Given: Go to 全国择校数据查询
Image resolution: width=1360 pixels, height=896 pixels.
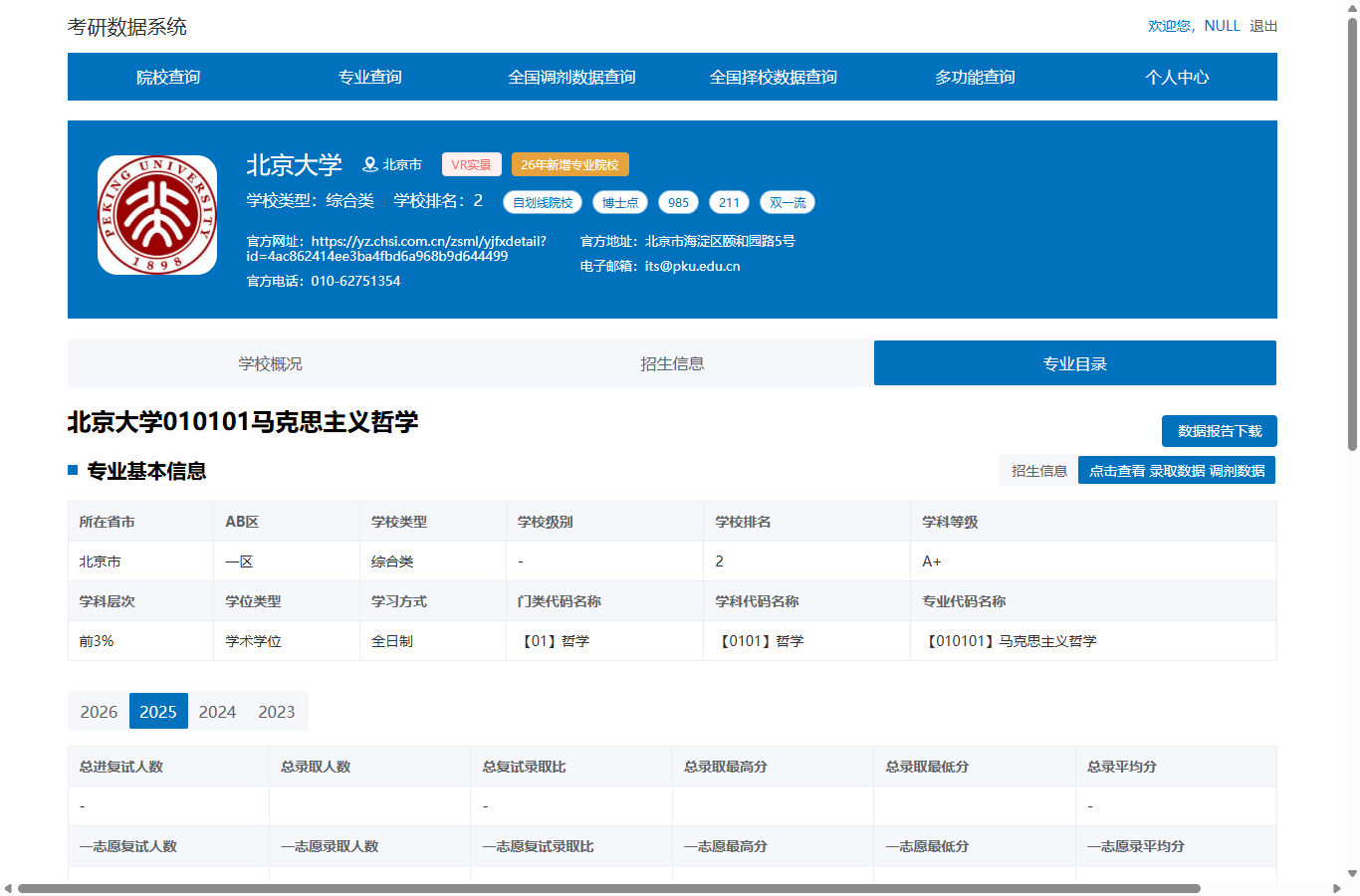Looking at the screenshot, I should tap(774, 77).
